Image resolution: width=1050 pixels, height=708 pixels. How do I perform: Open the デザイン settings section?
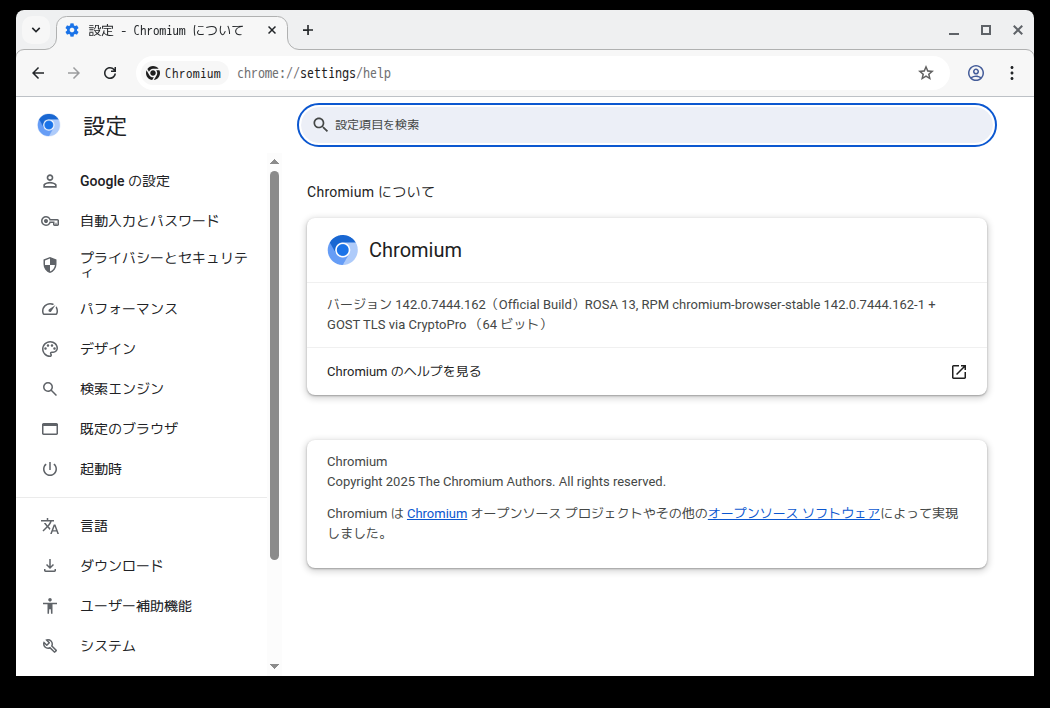[108, 349]
